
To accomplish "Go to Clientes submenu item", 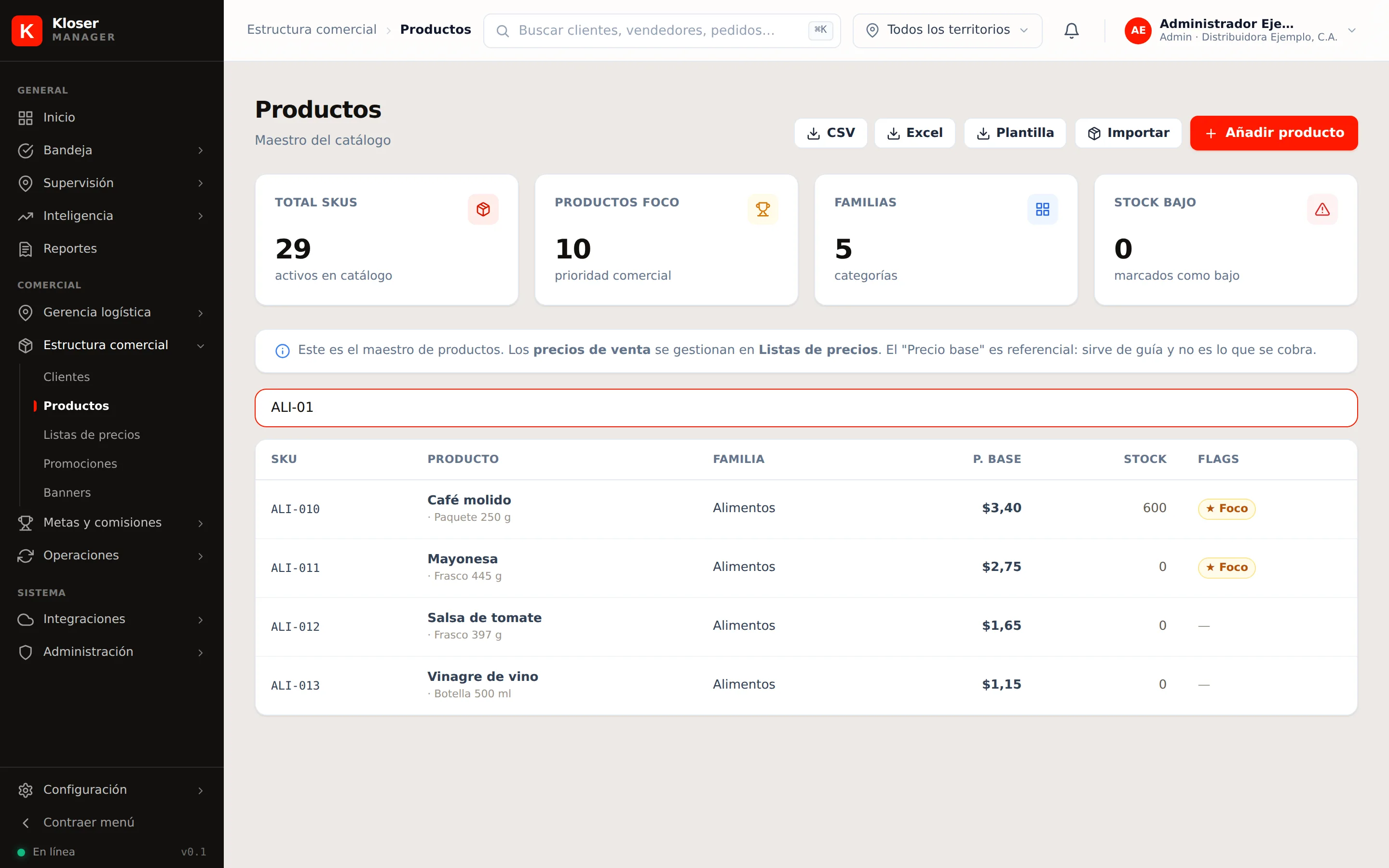I will [x=67, y=377].
